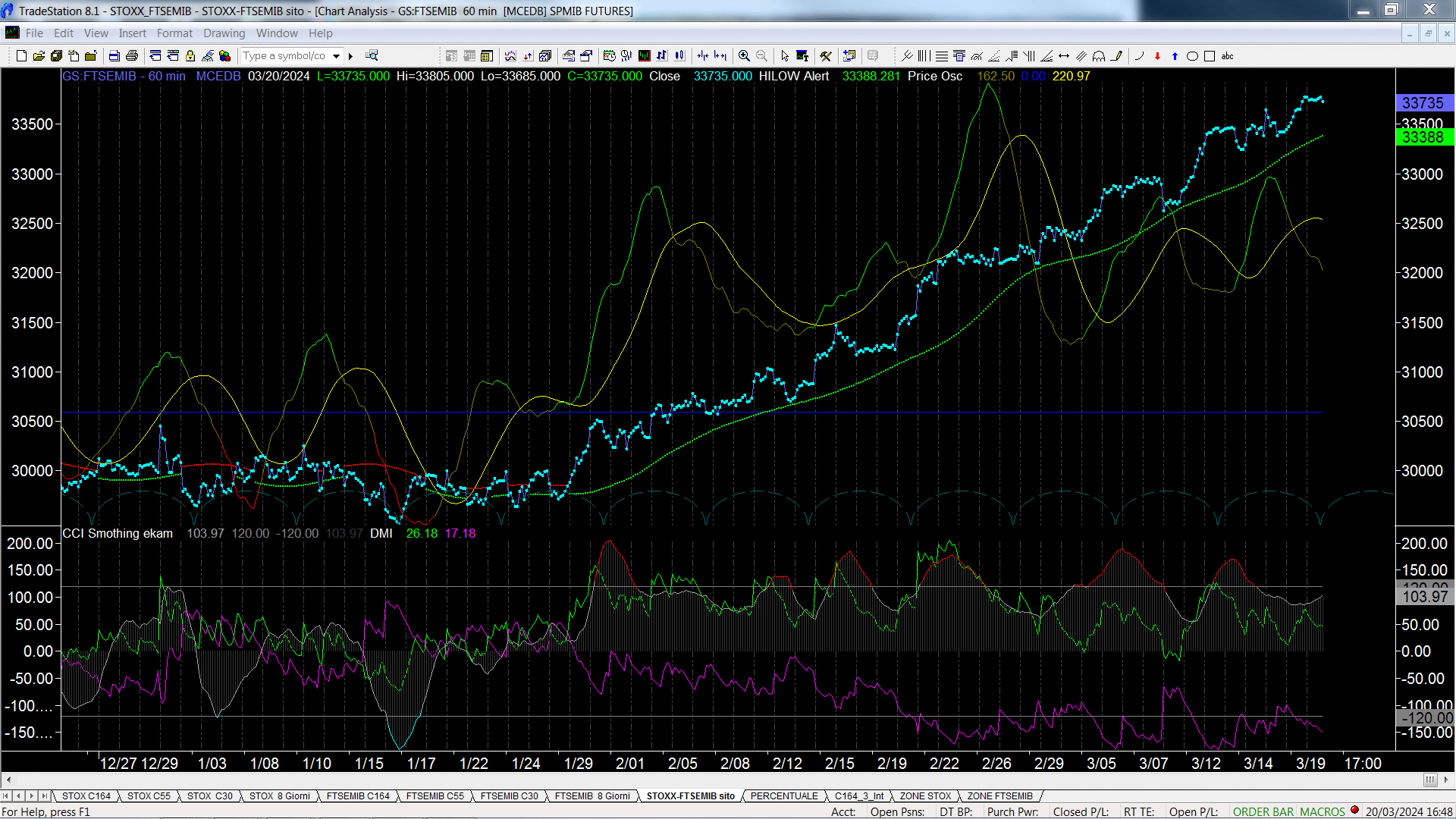This screenshot has height=819, width=1456.
Task: Select the trendline pencil tool
Action: [x=1116, y=55]
